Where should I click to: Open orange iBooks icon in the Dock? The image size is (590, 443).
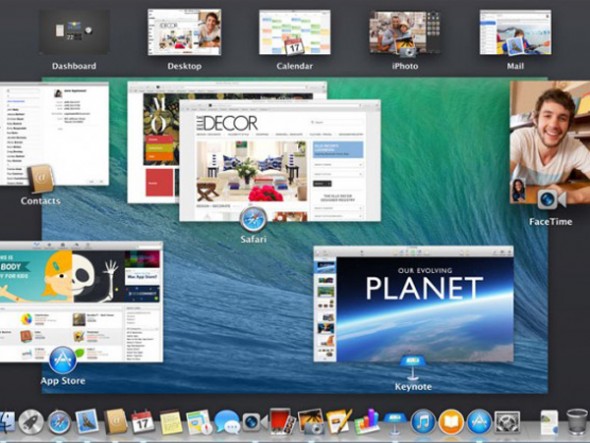pos(451,422)
